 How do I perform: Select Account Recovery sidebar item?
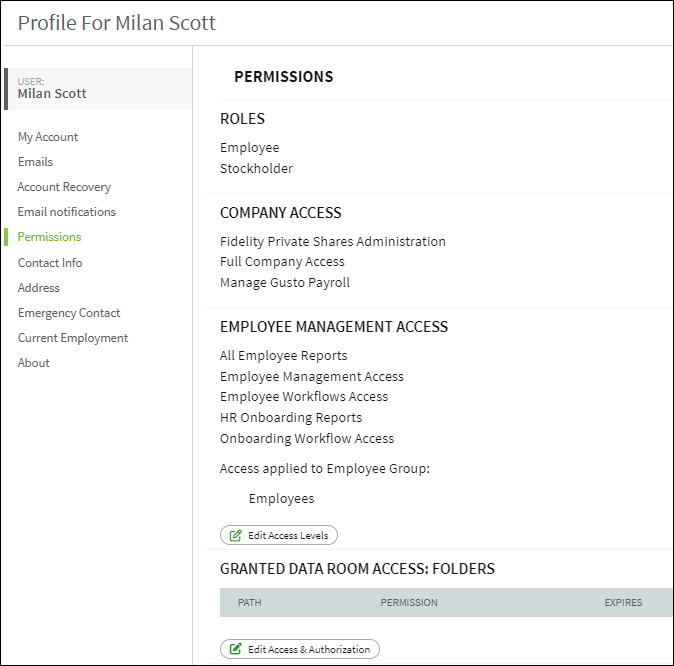coord(64,187)
